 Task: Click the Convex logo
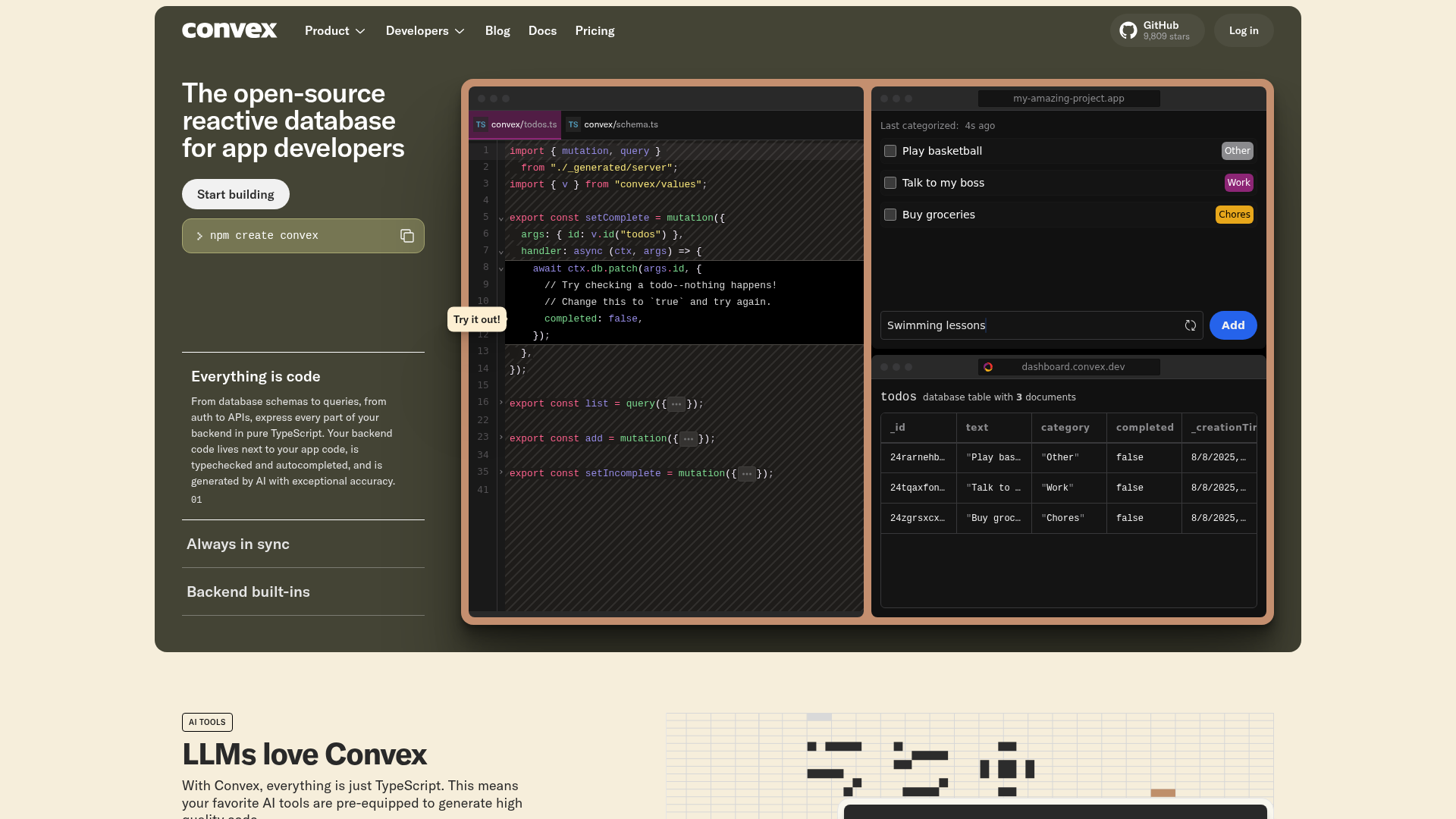pyautogui.click(x=229, y=30)
